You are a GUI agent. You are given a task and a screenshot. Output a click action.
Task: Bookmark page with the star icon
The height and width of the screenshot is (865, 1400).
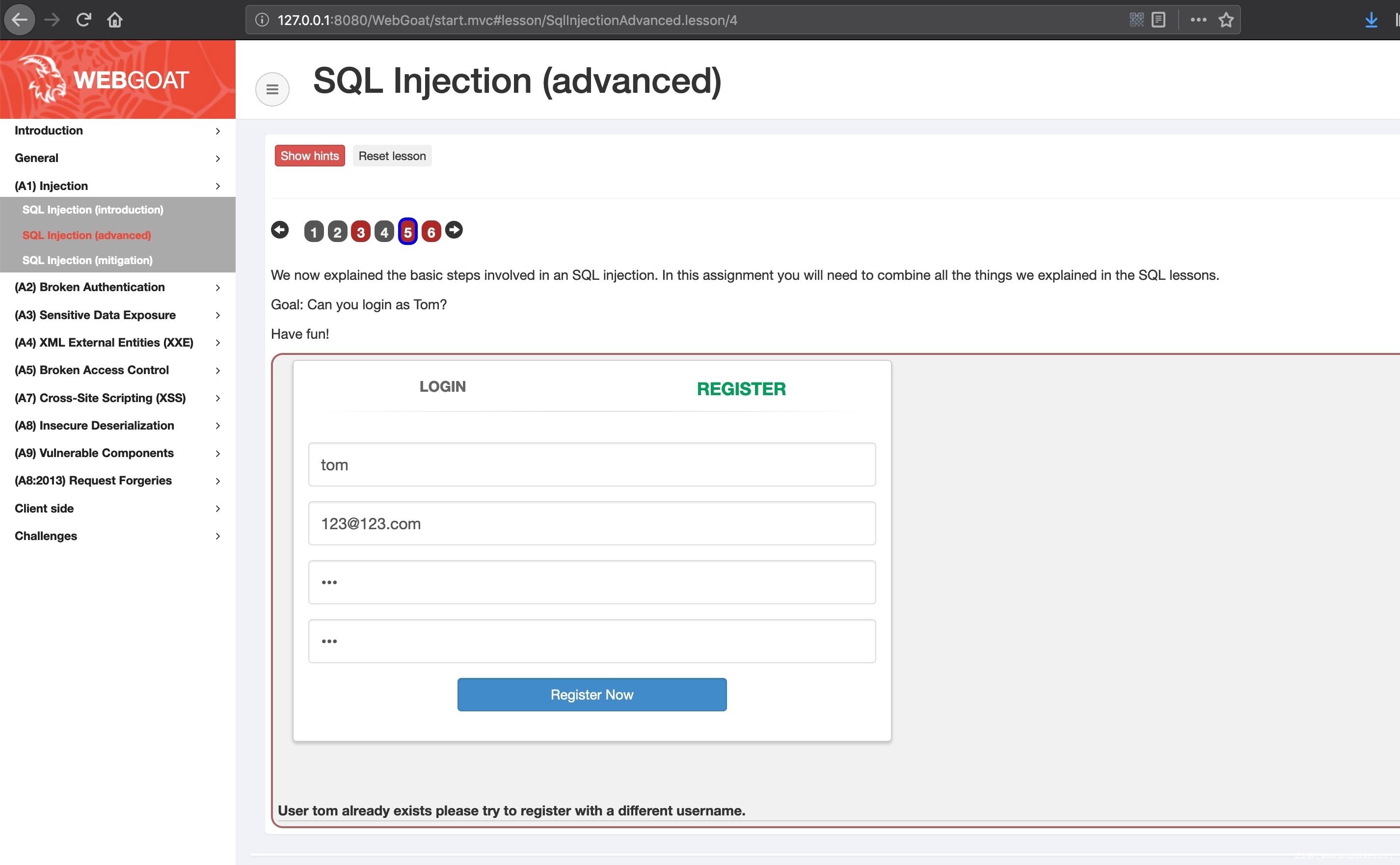(x=1226, y=20)
